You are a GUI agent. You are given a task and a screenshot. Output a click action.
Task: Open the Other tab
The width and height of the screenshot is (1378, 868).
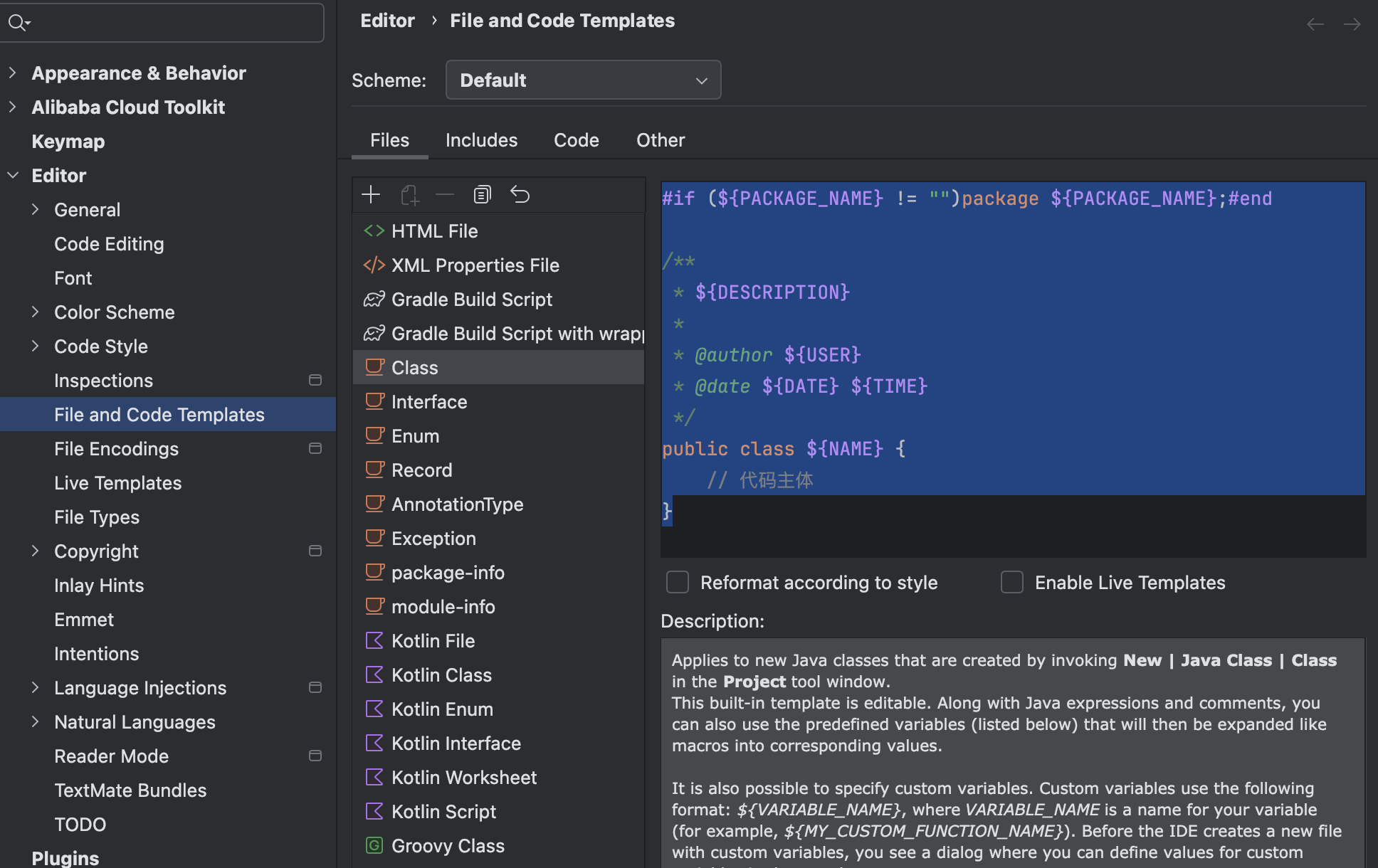coord(660,140)
